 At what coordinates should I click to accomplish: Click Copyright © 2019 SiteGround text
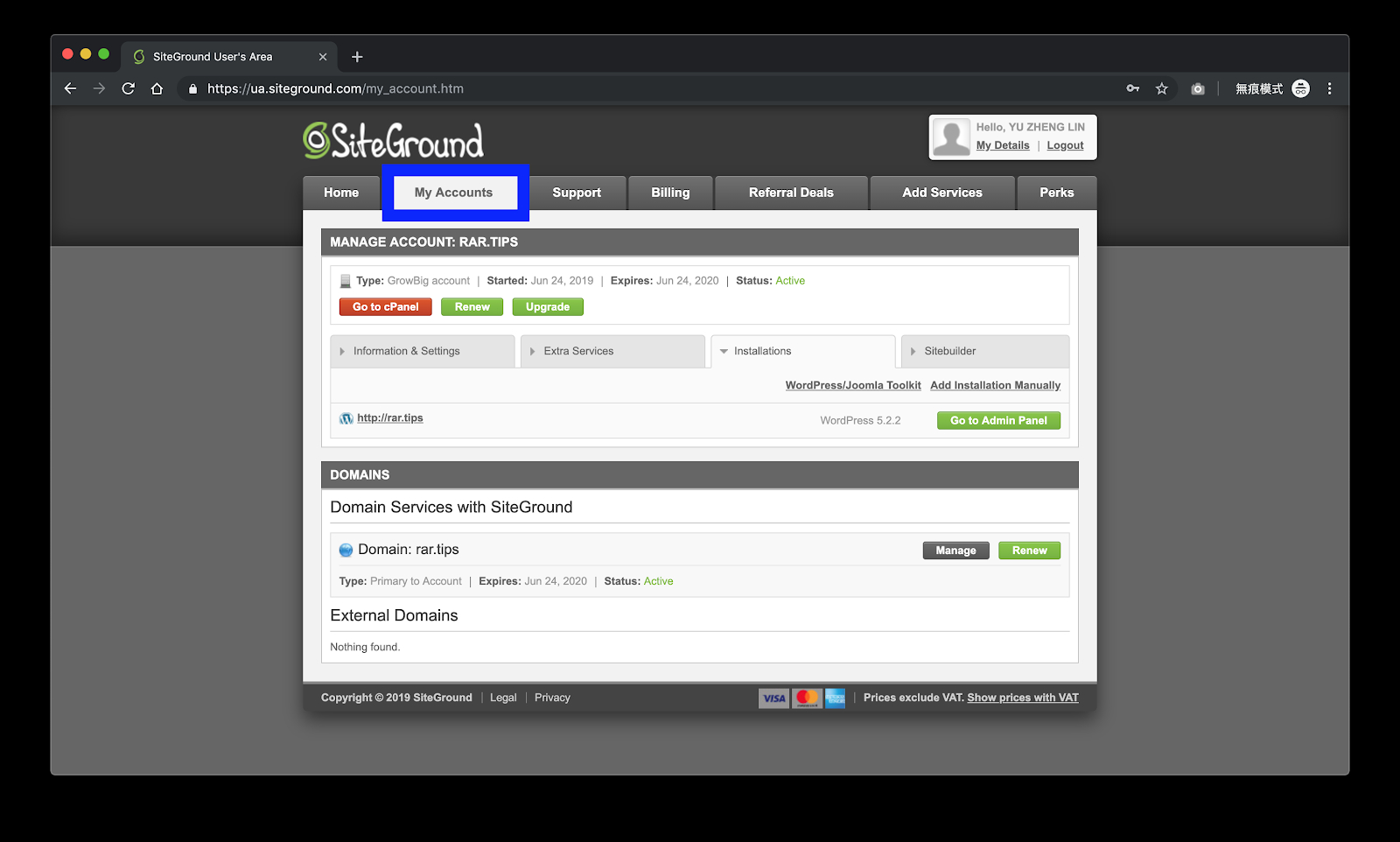(396, 698)
